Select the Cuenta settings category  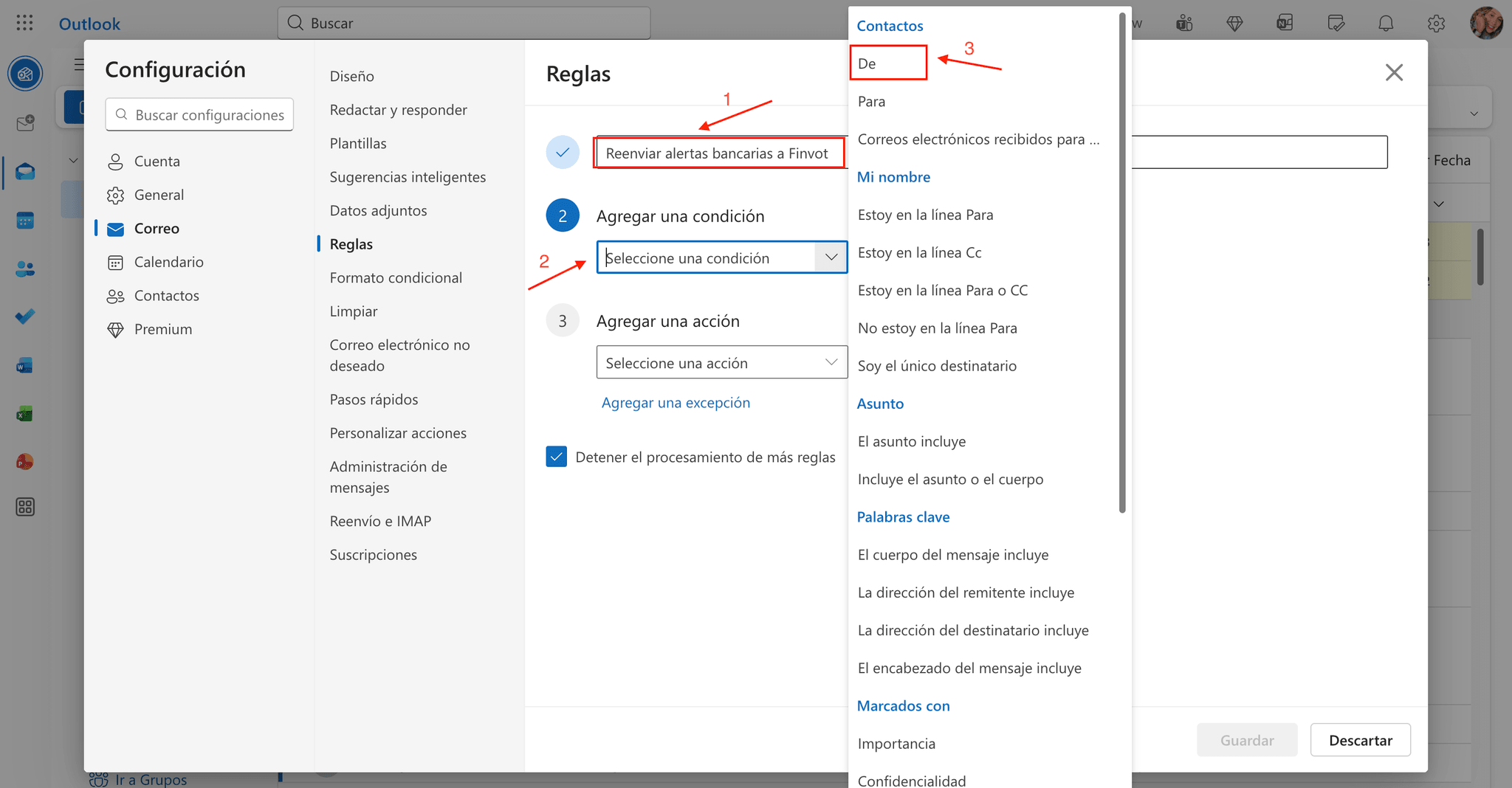[157, 161]
